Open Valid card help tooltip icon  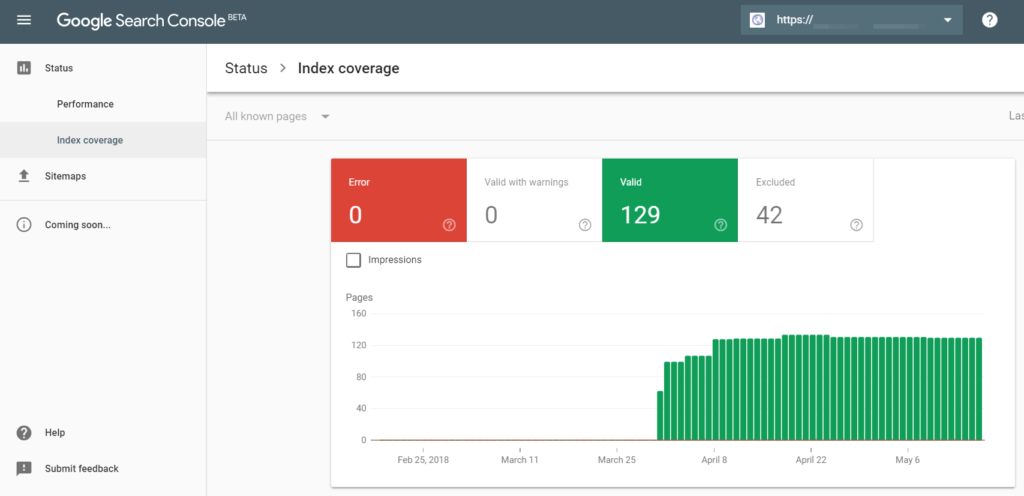(720, 225)
